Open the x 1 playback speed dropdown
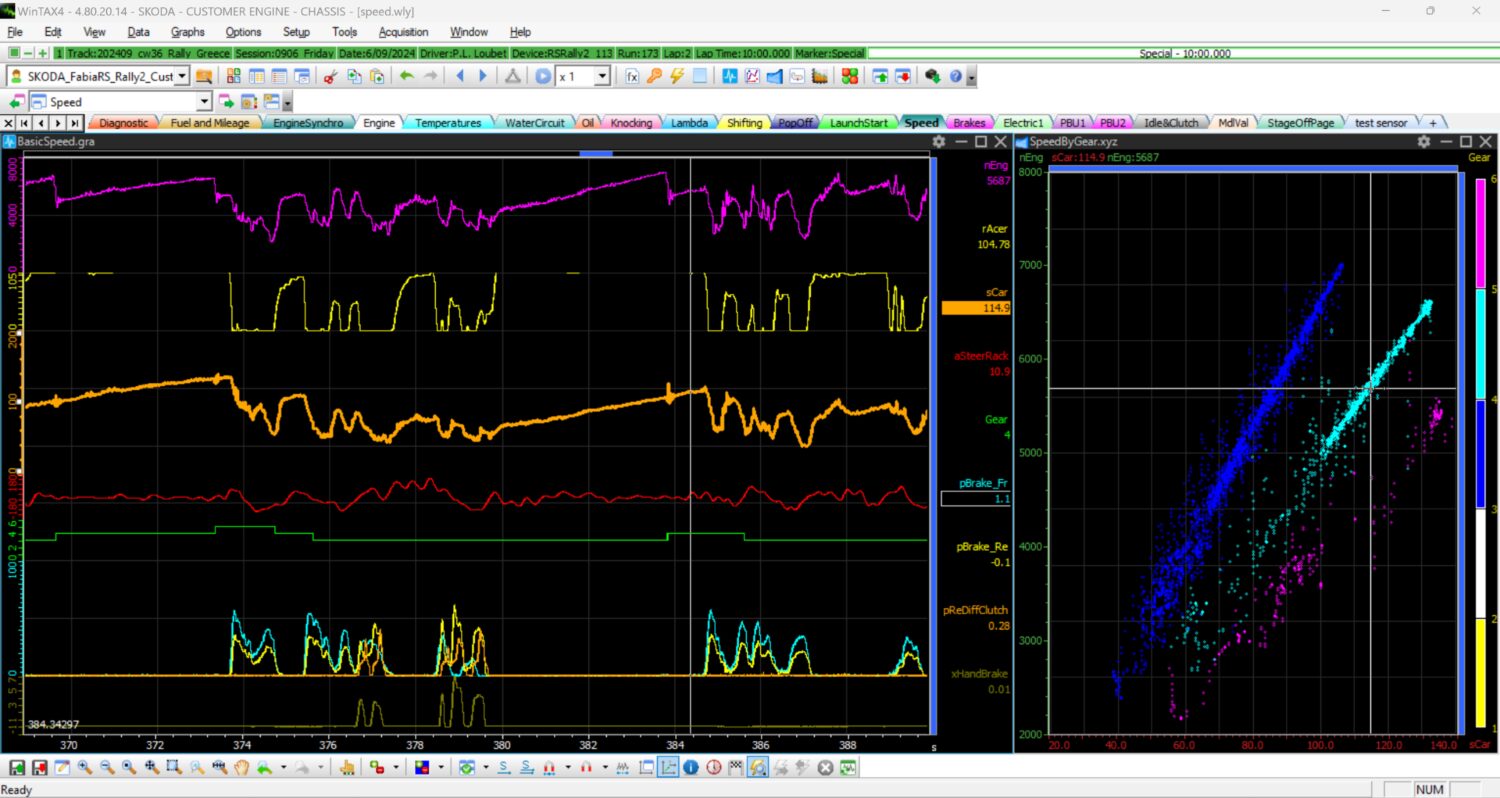This screenshot has height=798, width=1500. 602,76
